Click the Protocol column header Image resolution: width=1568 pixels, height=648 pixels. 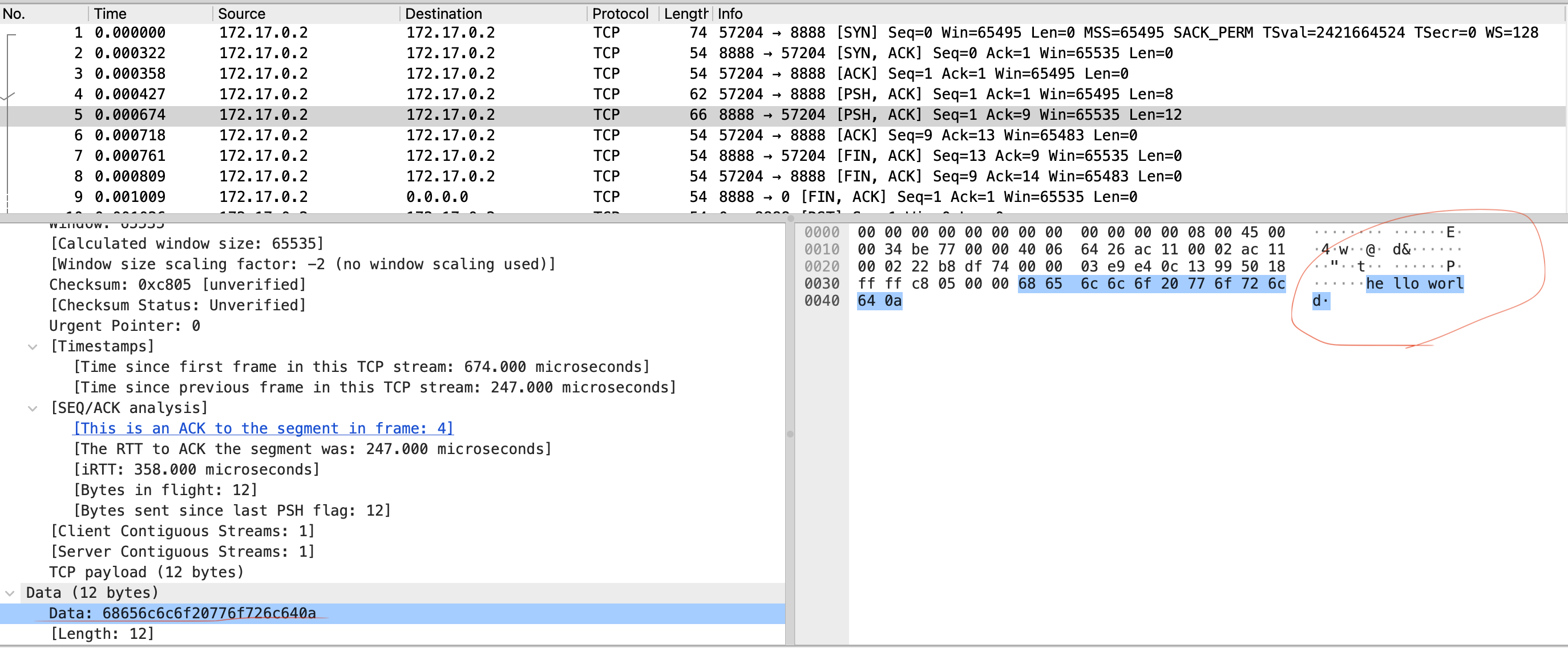point(620,13)
